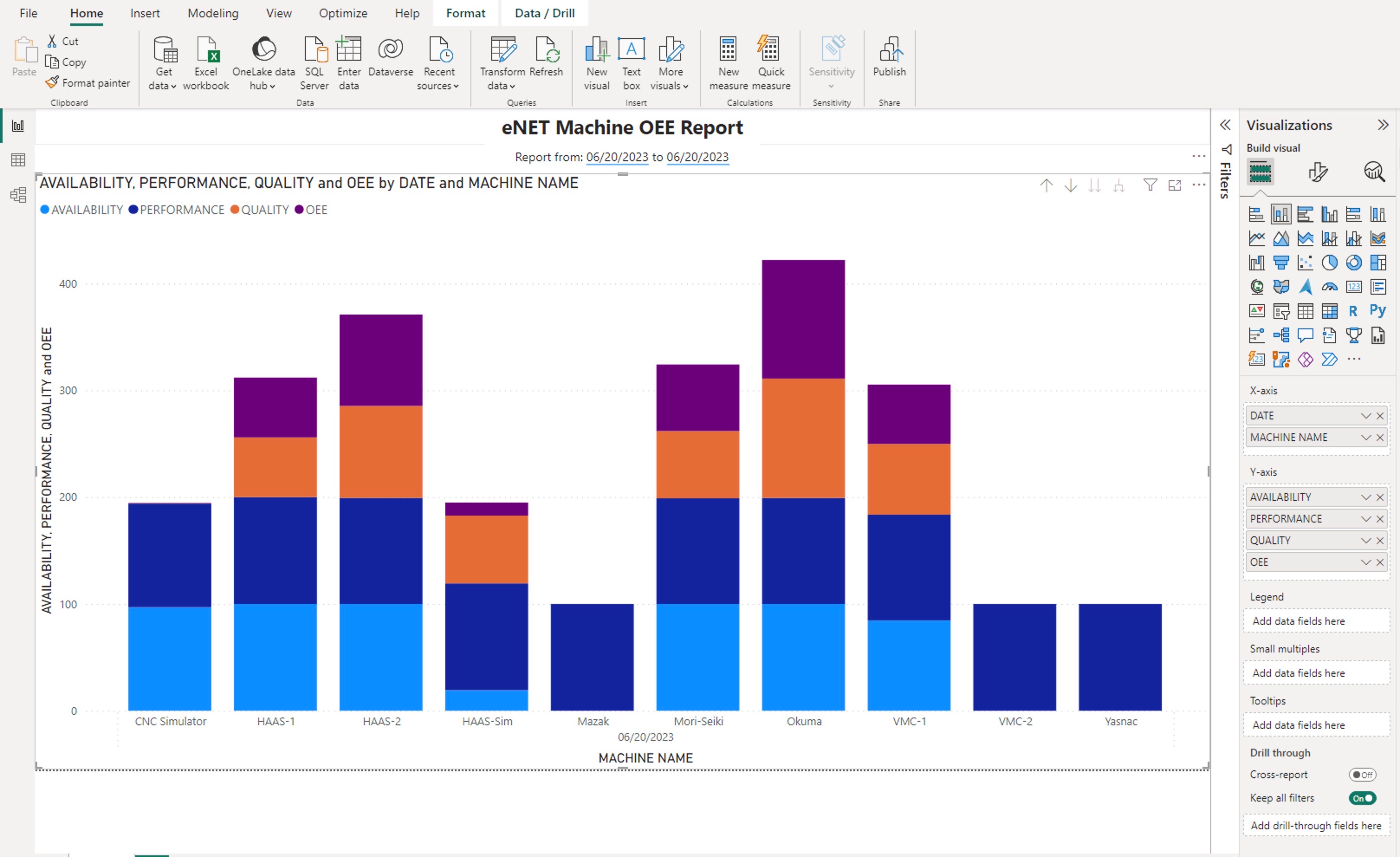Click the Focus mode icon on chart
Screen dimensions: 1400x857
(1174, 185)
